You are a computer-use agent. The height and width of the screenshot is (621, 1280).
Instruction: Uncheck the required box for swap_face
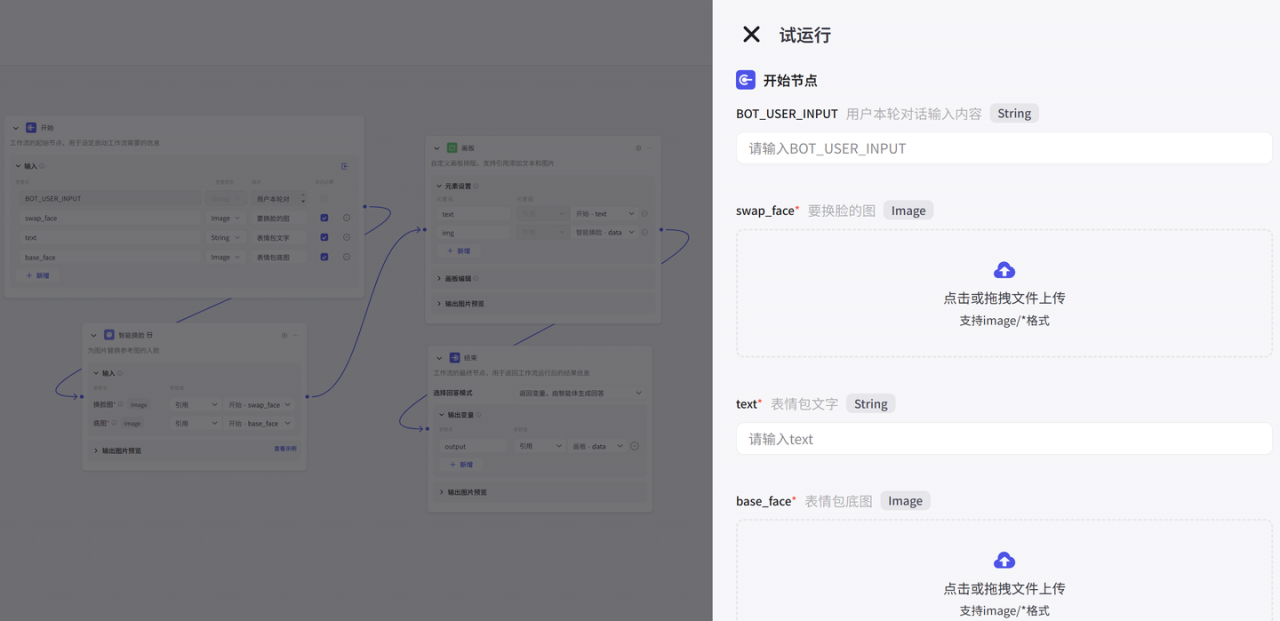324,218
